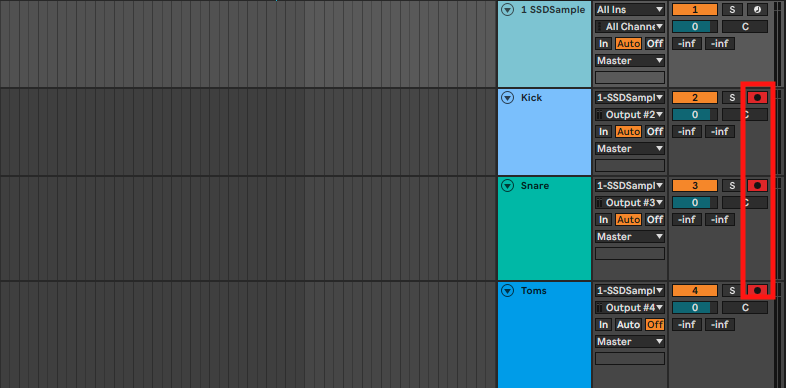Arm the Toms track for recording
This screenshot has width=786, height=388.
click(757, 291)
